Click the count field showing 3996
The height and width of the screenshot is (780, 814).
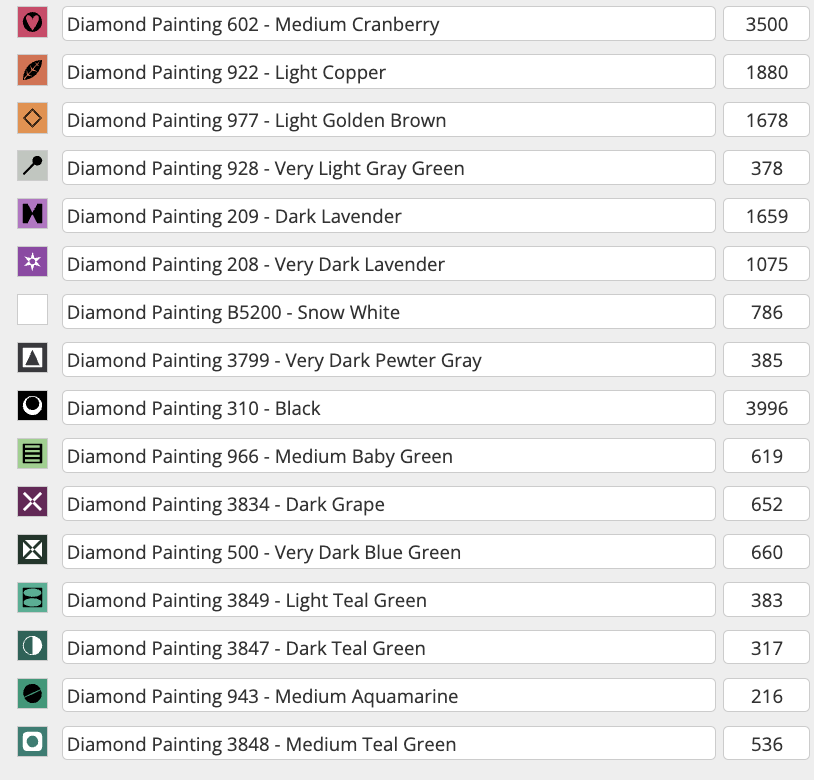(766, 408)
